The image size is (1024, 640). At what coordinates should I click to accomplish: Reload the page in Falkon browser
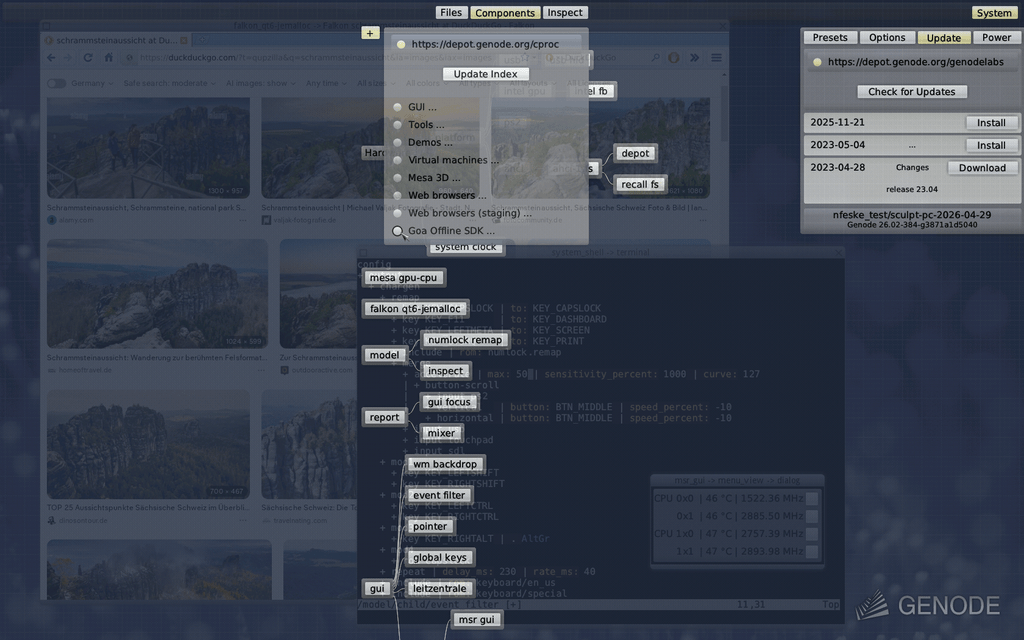coord(88,57)
